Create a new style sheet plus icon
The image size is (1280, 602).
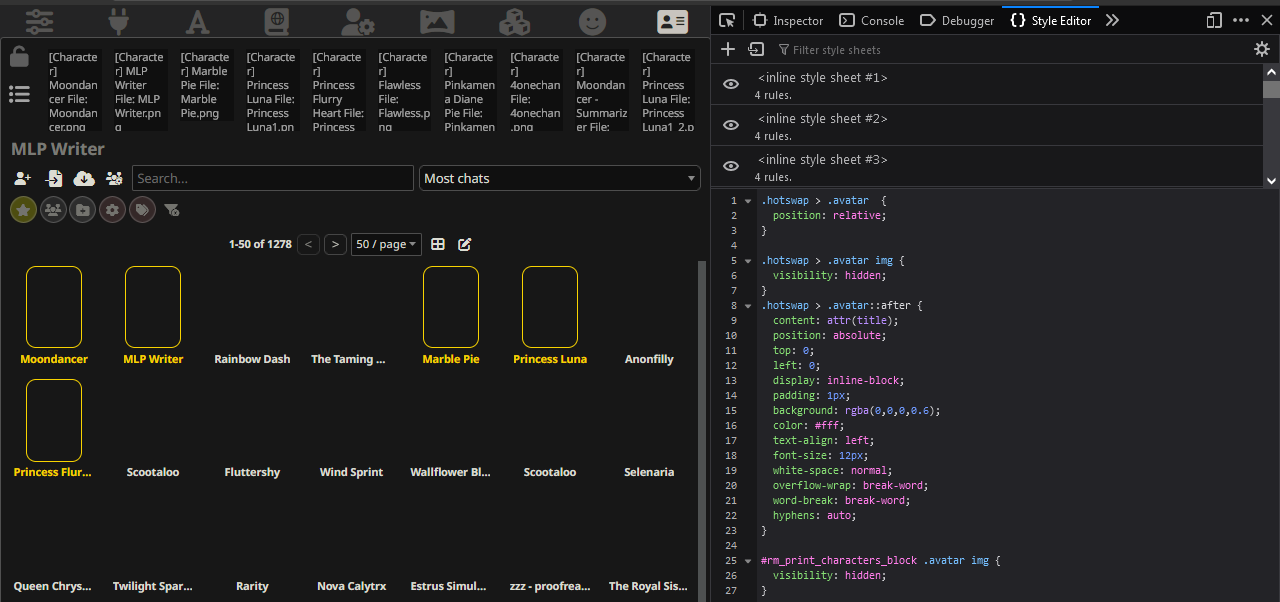(x=728, y=49)
